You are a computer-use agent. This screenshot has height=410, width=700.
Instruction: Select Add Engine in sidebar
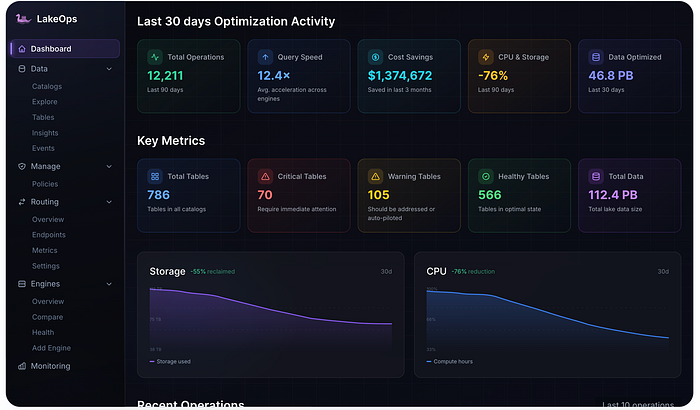51,348
